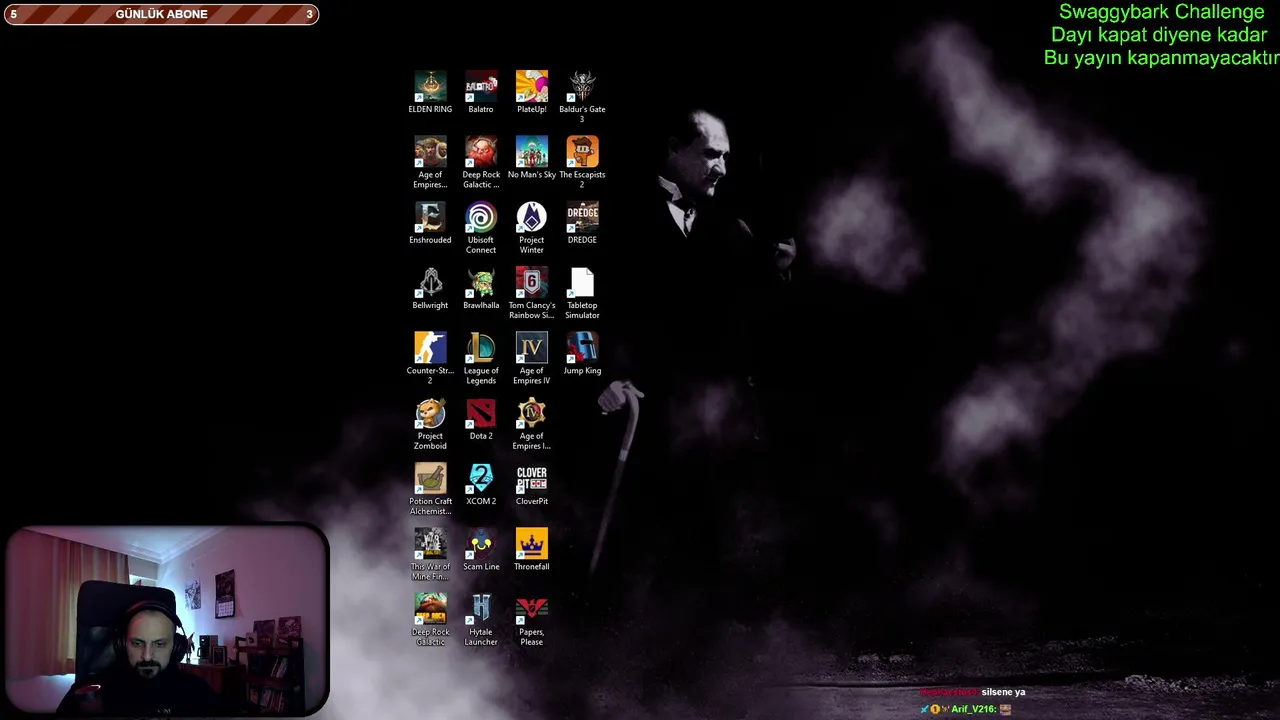Viewport: 1280px width, 720px height.
Task: Select the CloverPit game icon
Action: click(x=532, y=479)
